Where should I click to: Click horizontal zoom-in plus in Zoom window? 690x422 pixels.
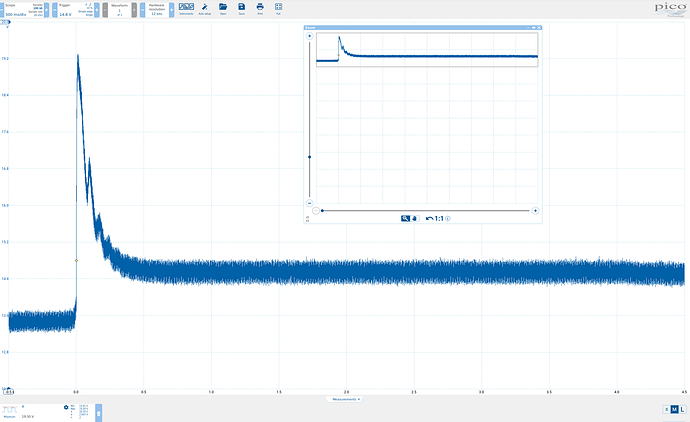(535, 211)
